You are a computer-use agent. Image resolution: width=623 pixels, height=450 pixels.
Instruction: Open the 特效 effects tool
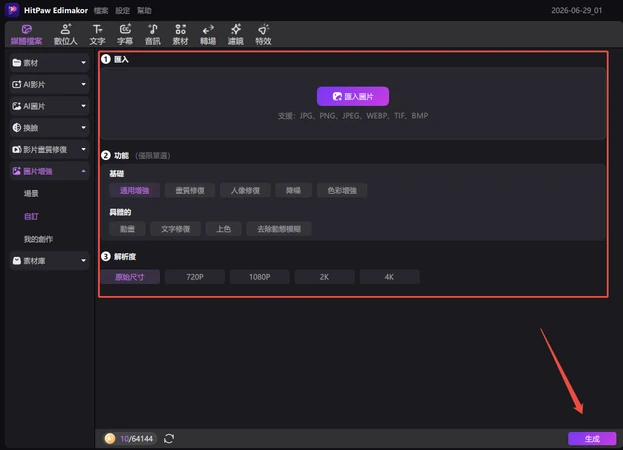coord(263,35)
